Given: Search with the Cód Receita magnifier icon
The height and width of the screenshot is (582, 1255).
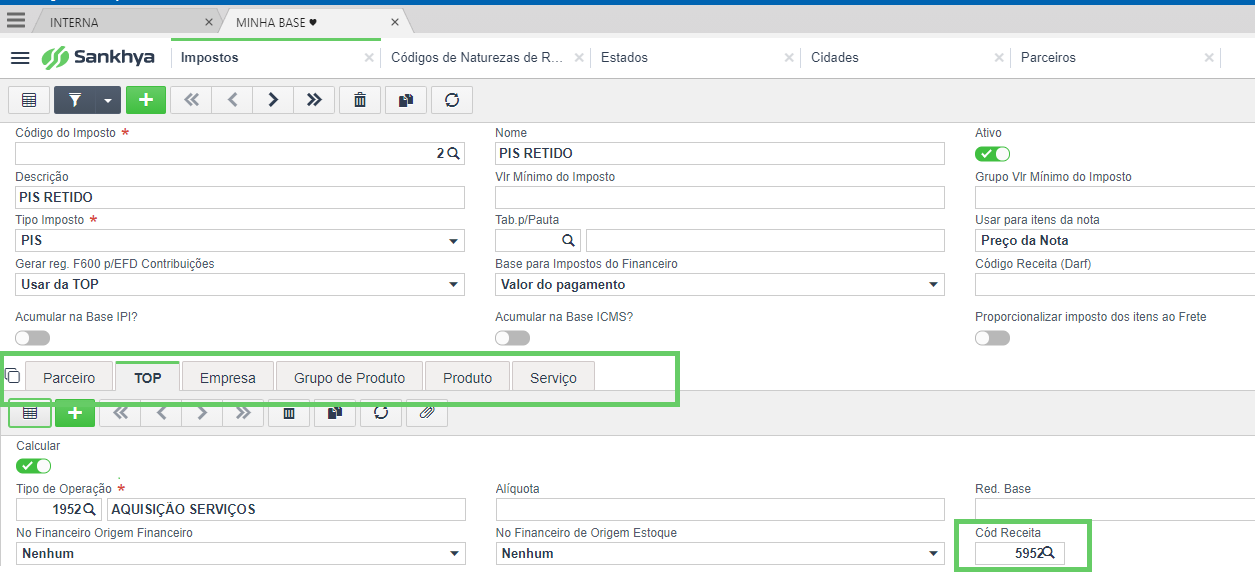Looking at the screenshot, I should pos(1049,552).
